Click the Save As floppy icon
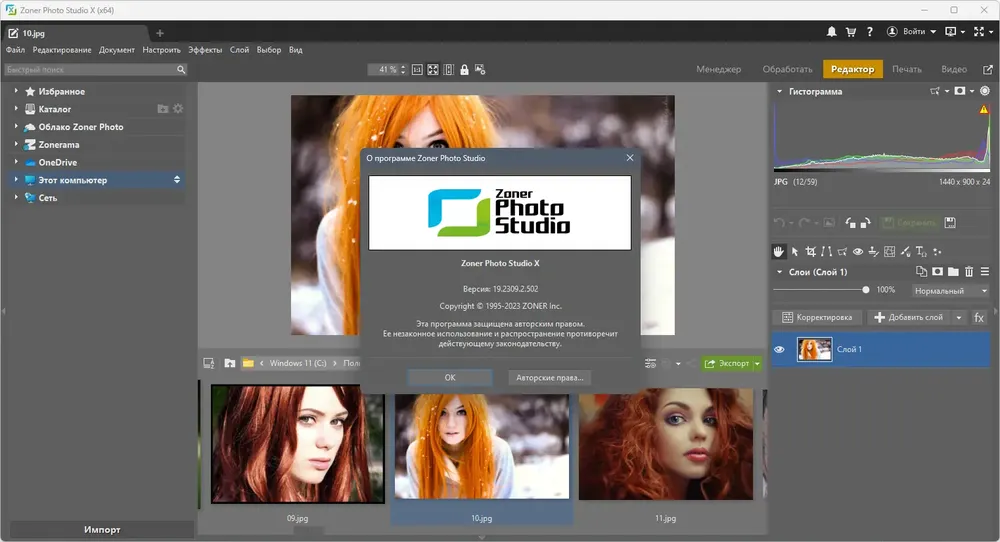Image resolution: width=1000 pixels, height=542 pixels. [x=950, y=223]
